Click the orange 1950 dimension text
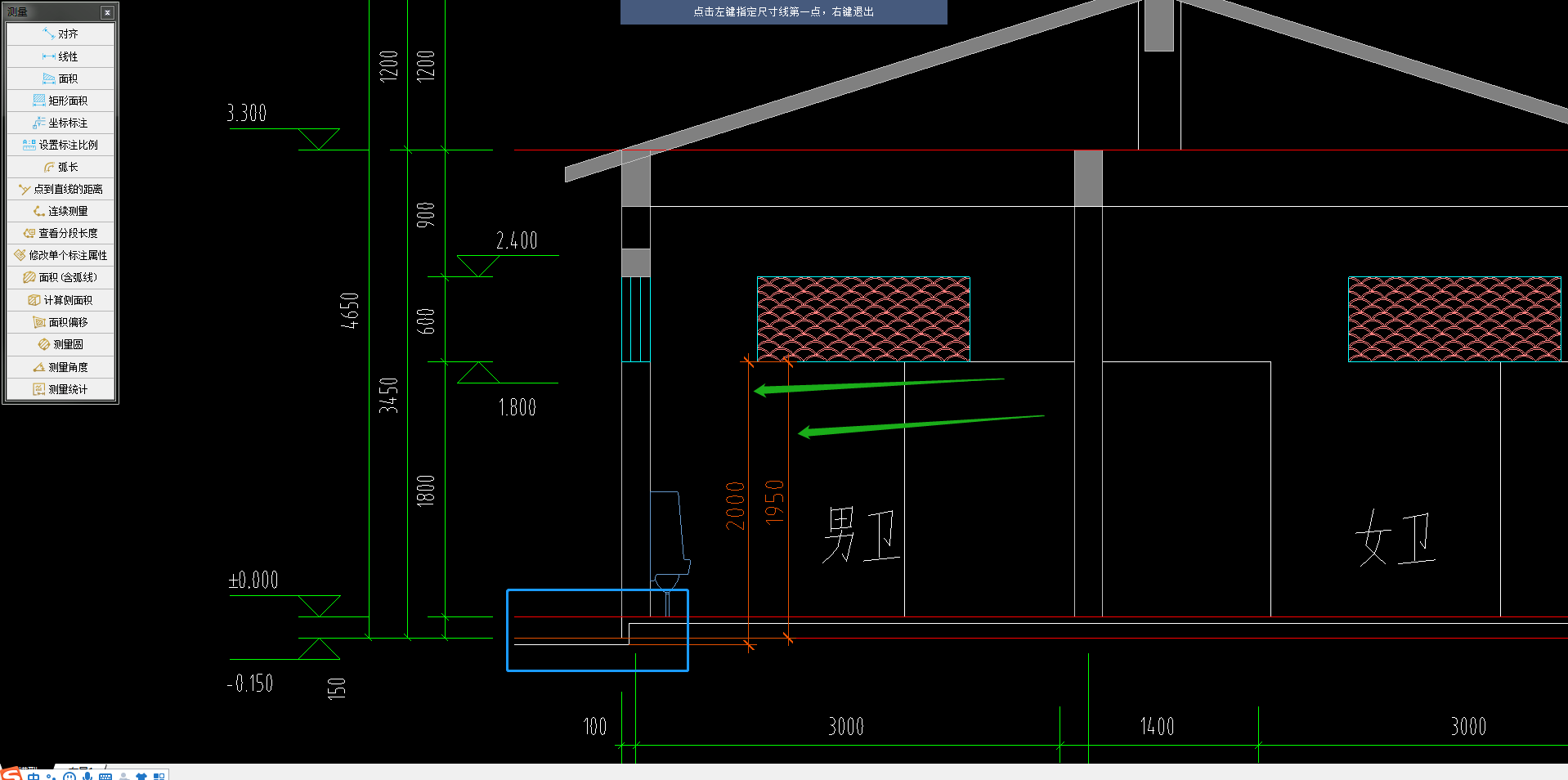Image resolution: width=1568 pixels, height=780 pixels. point(774,502)
